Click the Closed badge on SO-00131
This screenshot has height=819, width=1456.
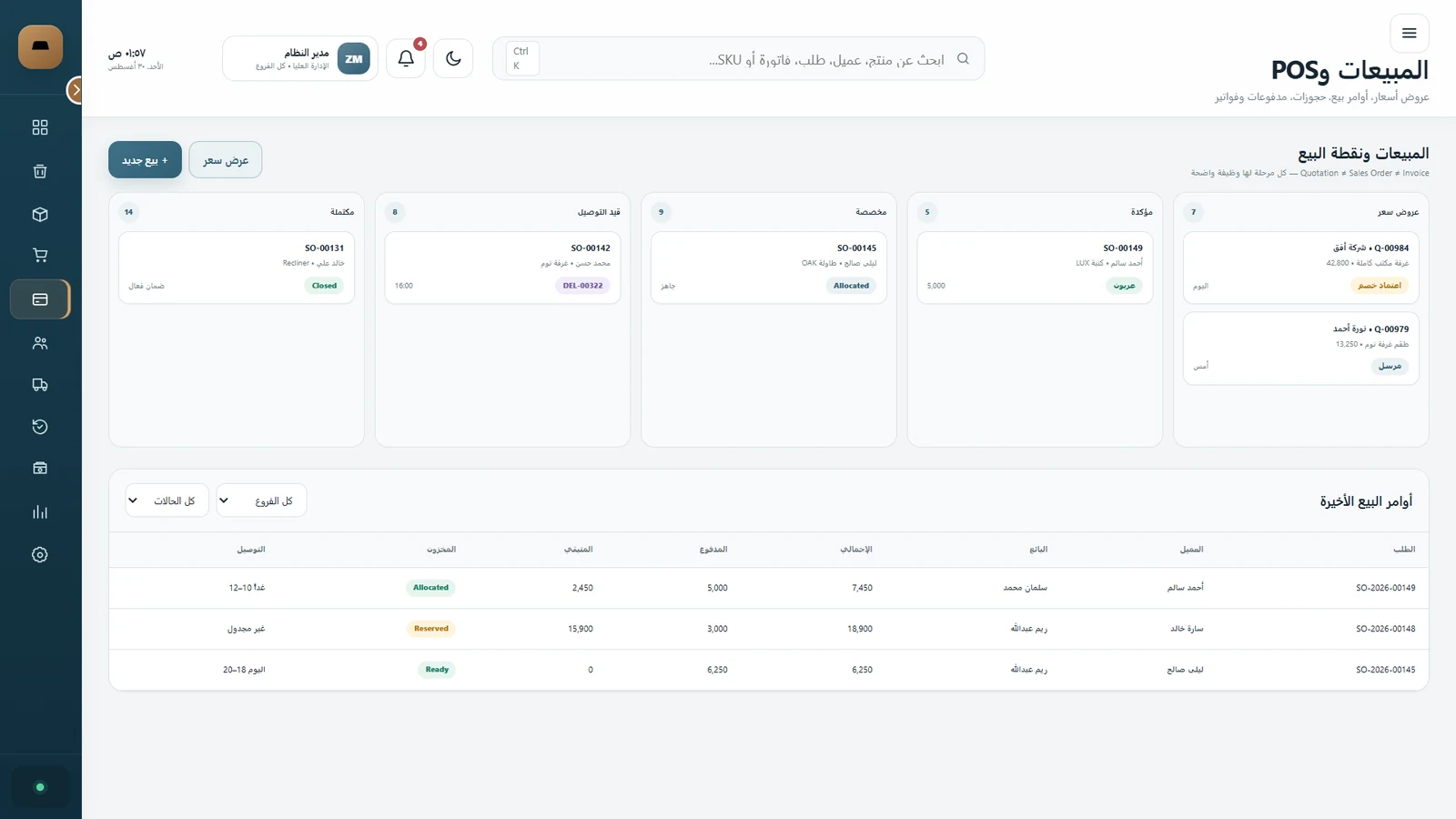pyautogui.click(x=324, y=286)
